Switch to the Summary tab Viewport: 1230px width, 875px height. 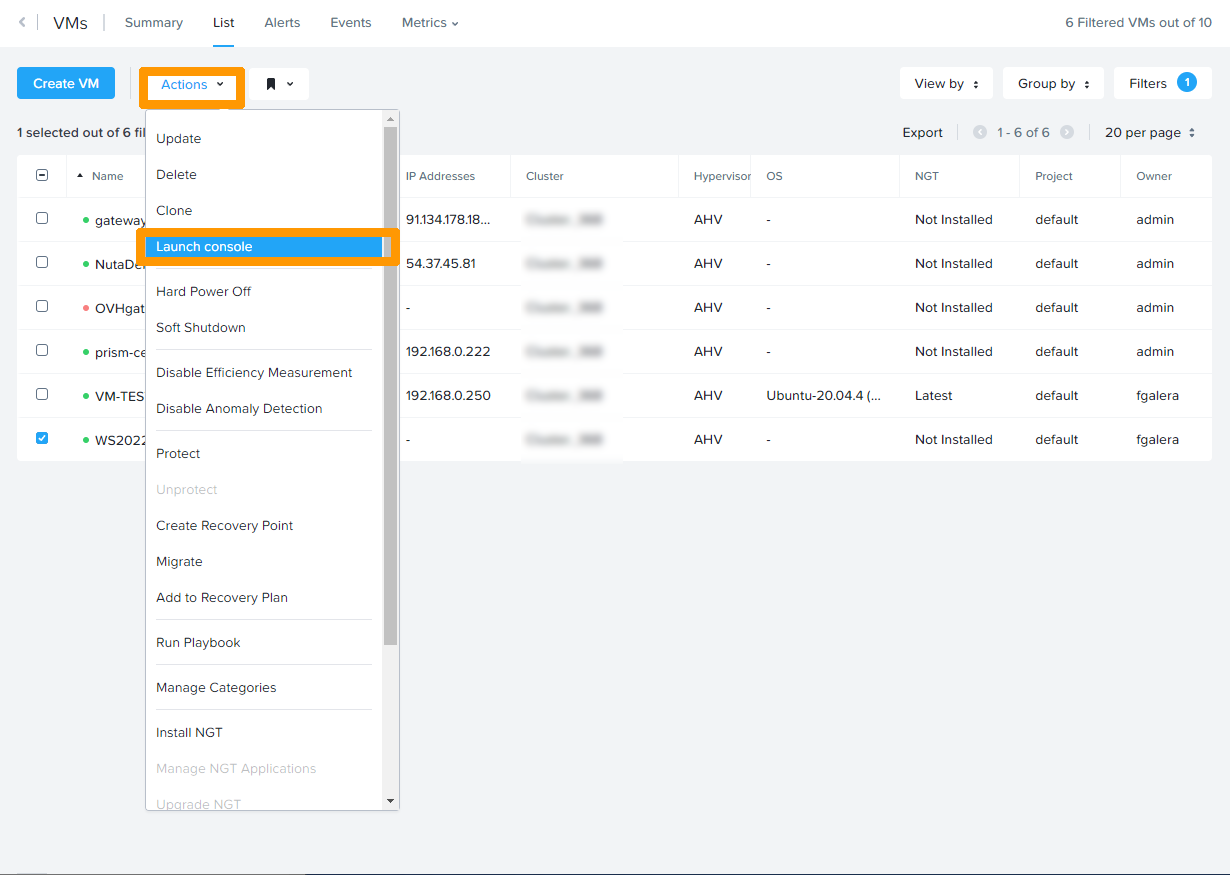pyautogui.click(x=153, y=22)
